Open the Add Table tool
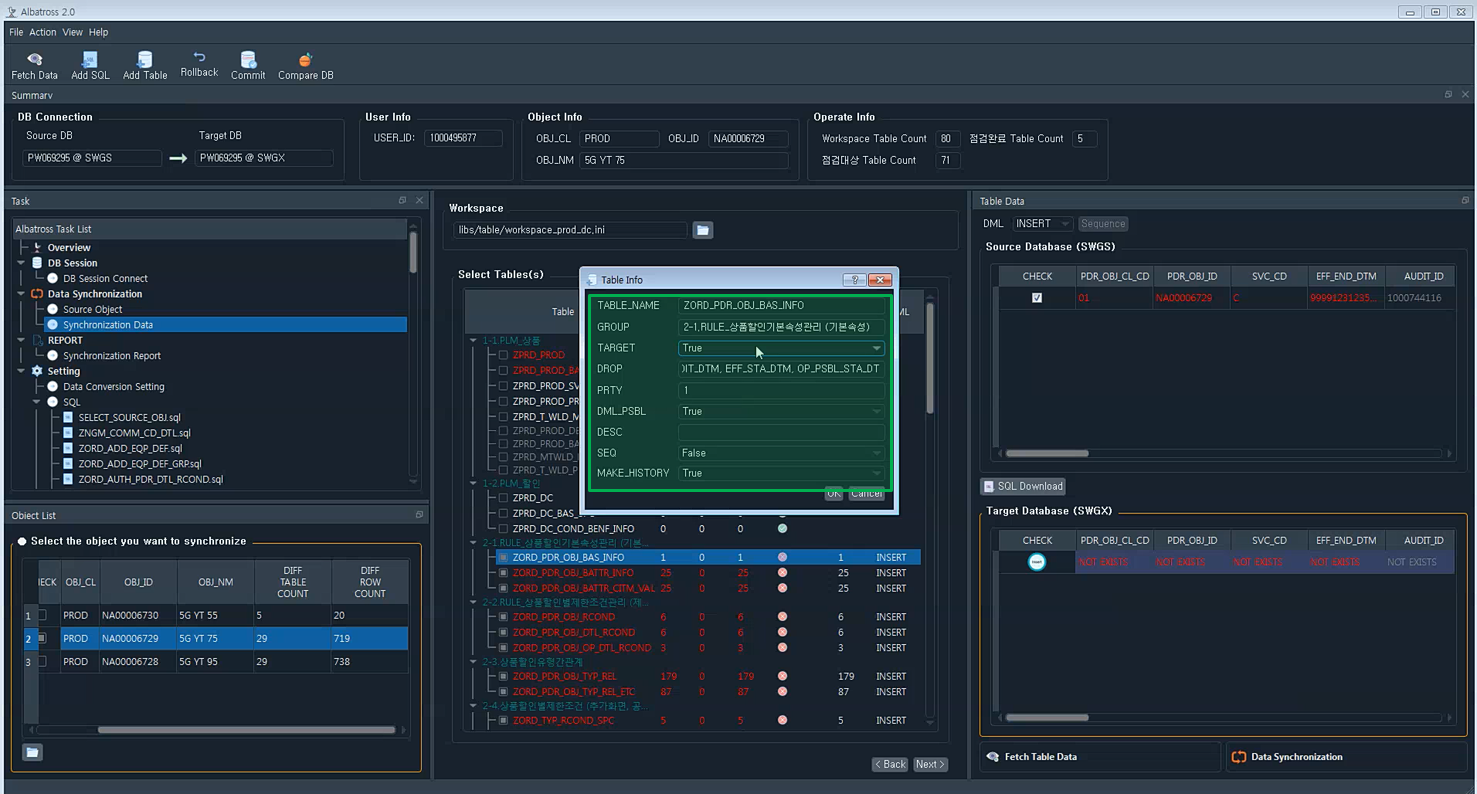Viewport: 1477px width, 794px height. [x=145, y=60]
